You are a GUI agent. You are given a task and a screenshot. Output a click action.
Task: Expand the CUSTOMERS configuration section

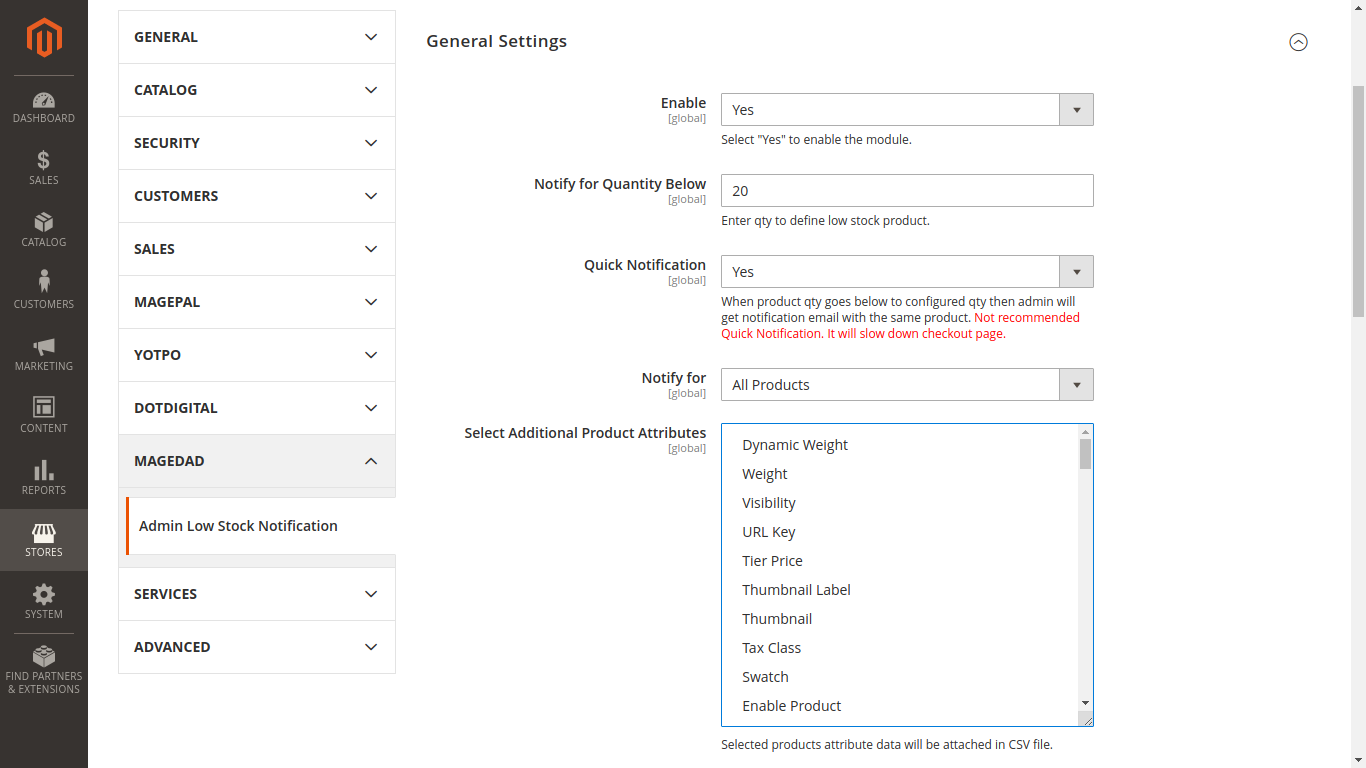tap(257, 196)
